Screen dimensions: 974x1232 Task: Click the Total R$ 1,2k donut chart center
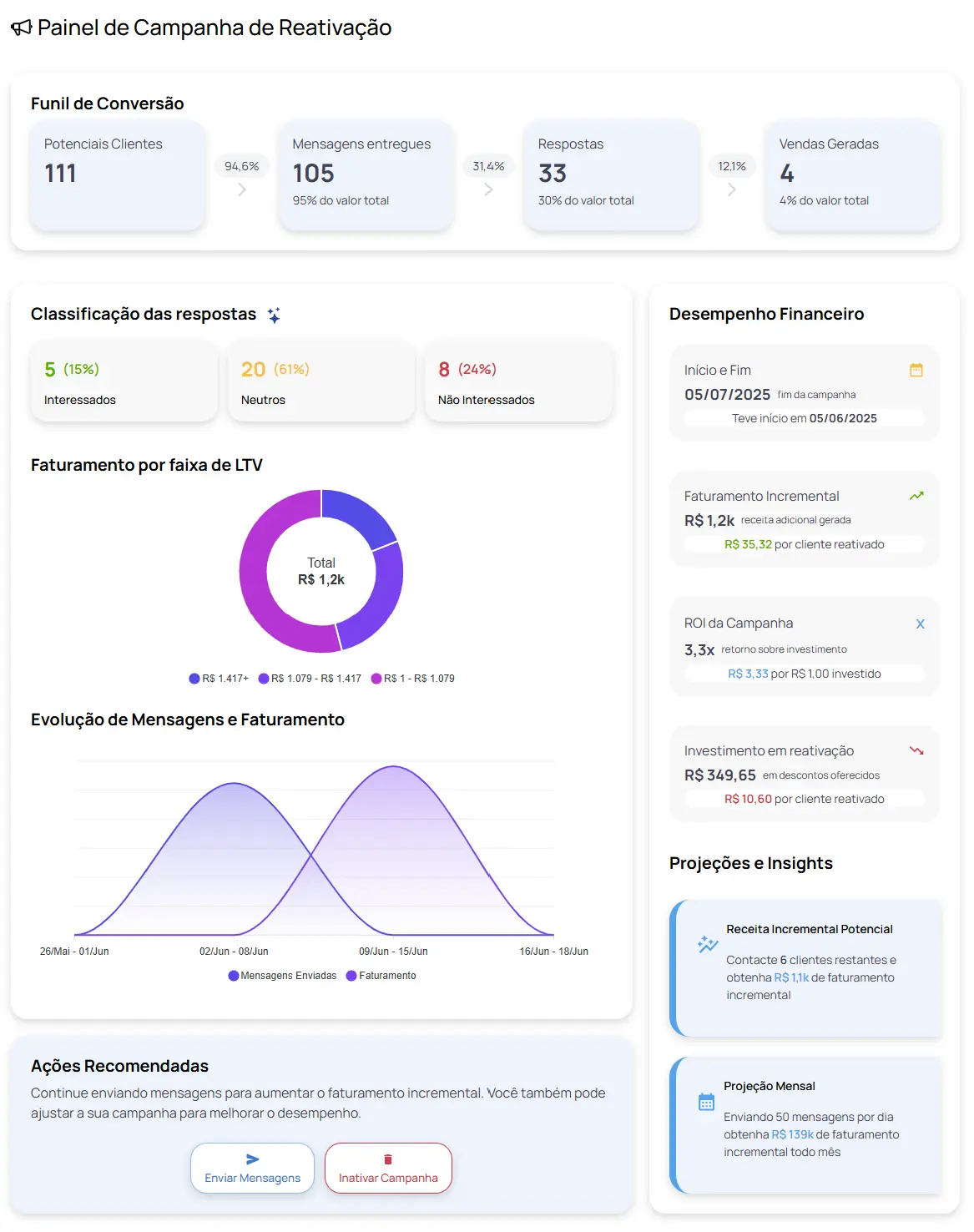pyautogui.click(x=321, y=571)
